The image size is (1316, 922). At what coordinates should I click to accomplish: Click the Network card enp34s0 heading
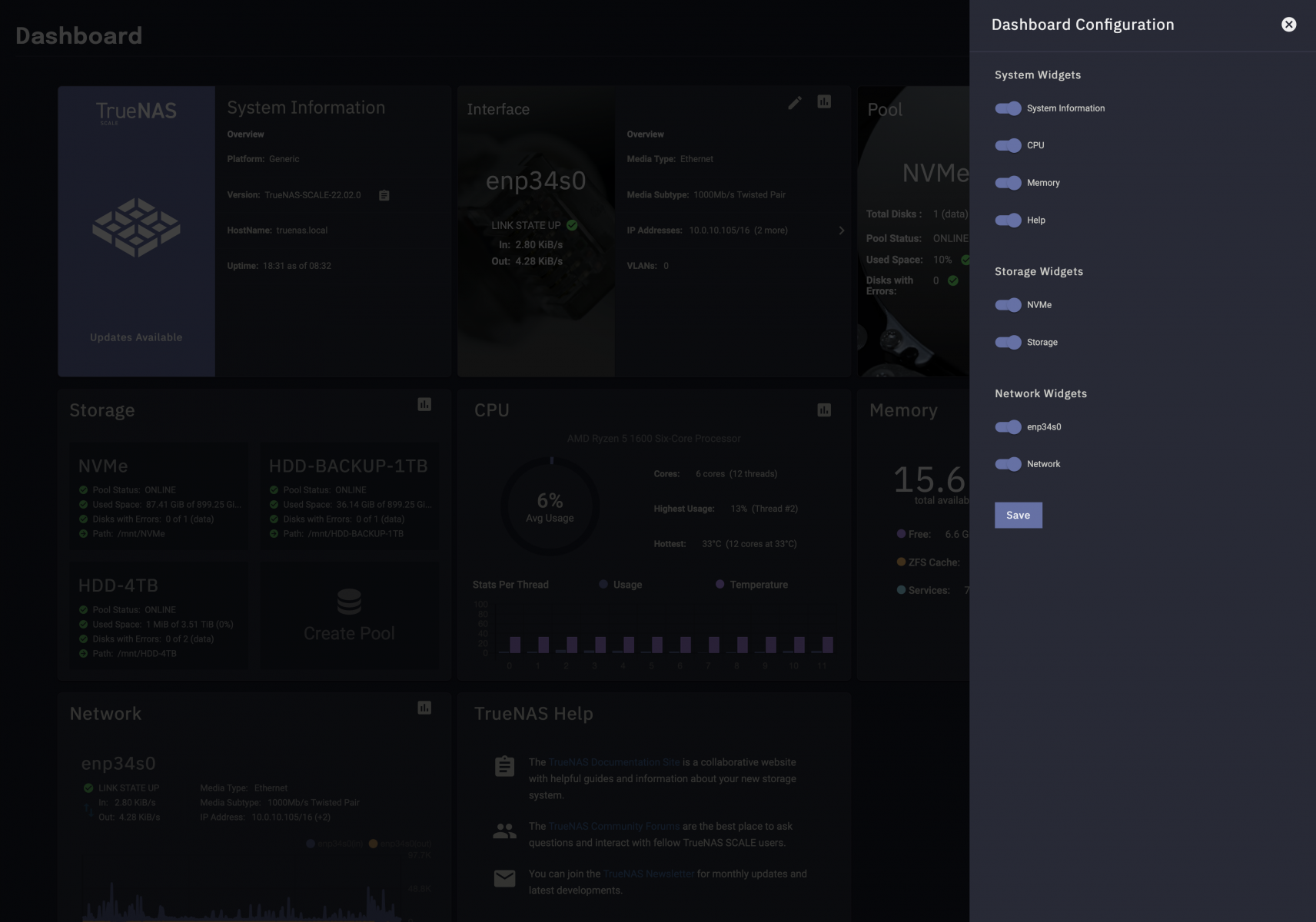click(x=118, y=764)
